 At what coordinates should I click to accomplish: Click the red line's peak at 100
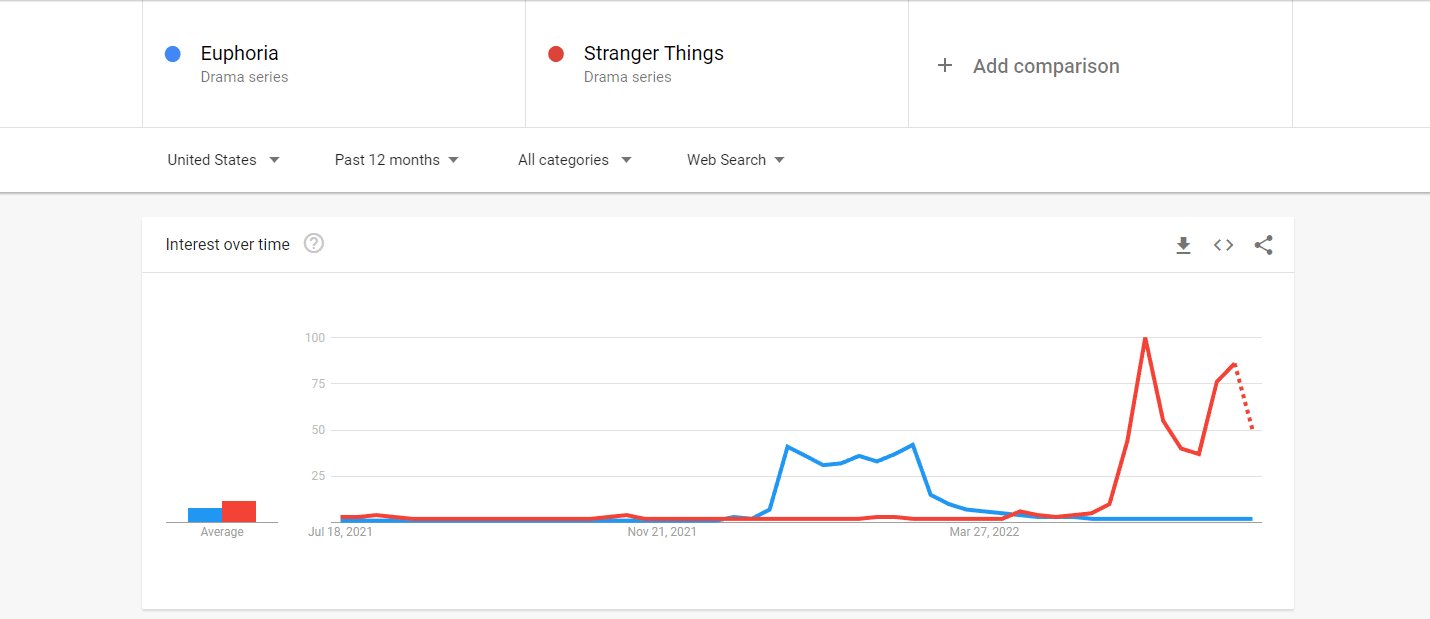tap(1145, 338)
